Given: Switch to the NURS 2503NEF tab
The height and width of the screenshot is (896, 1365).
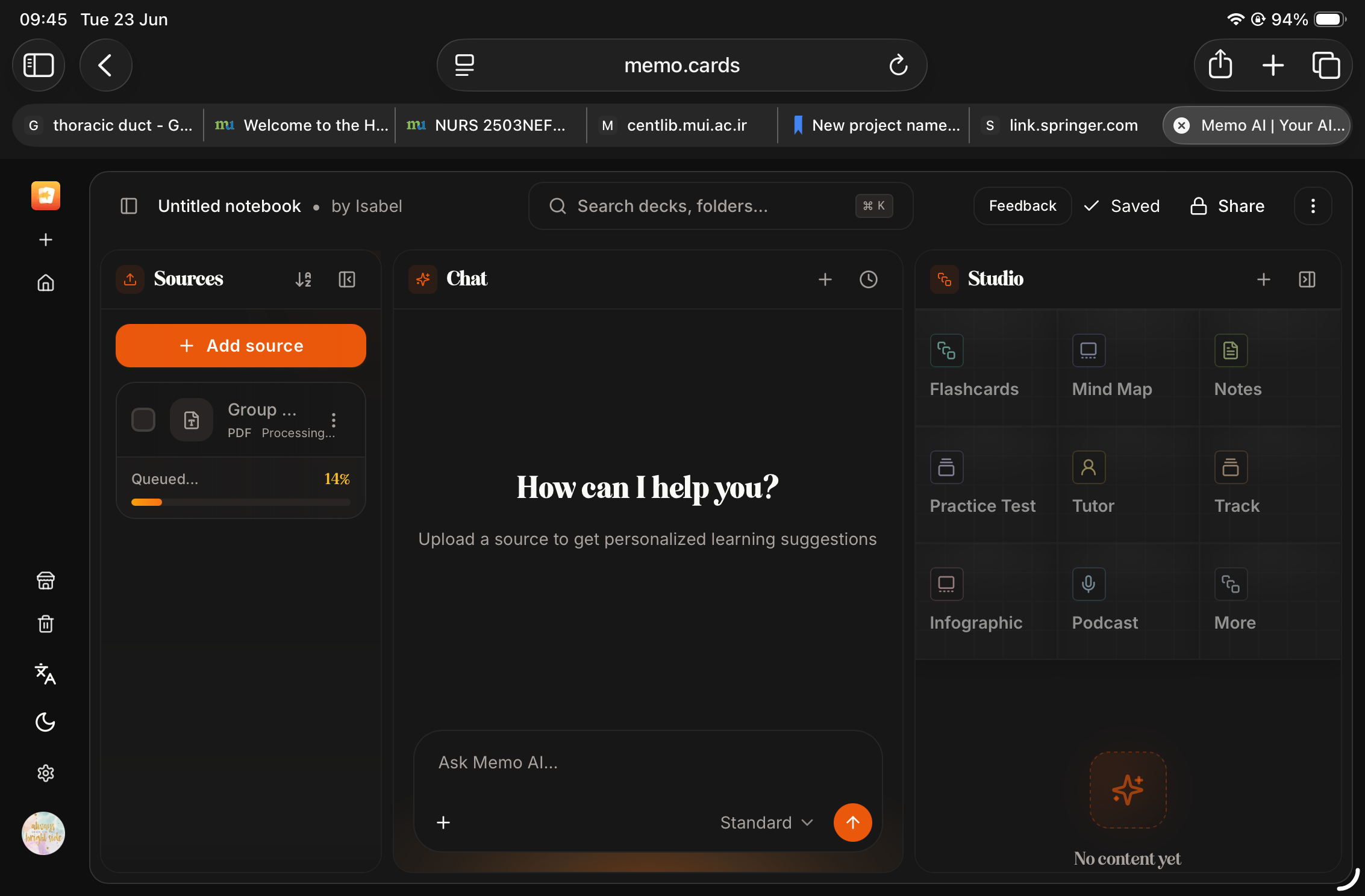Looking at the screenshot, I should [490, 125].
